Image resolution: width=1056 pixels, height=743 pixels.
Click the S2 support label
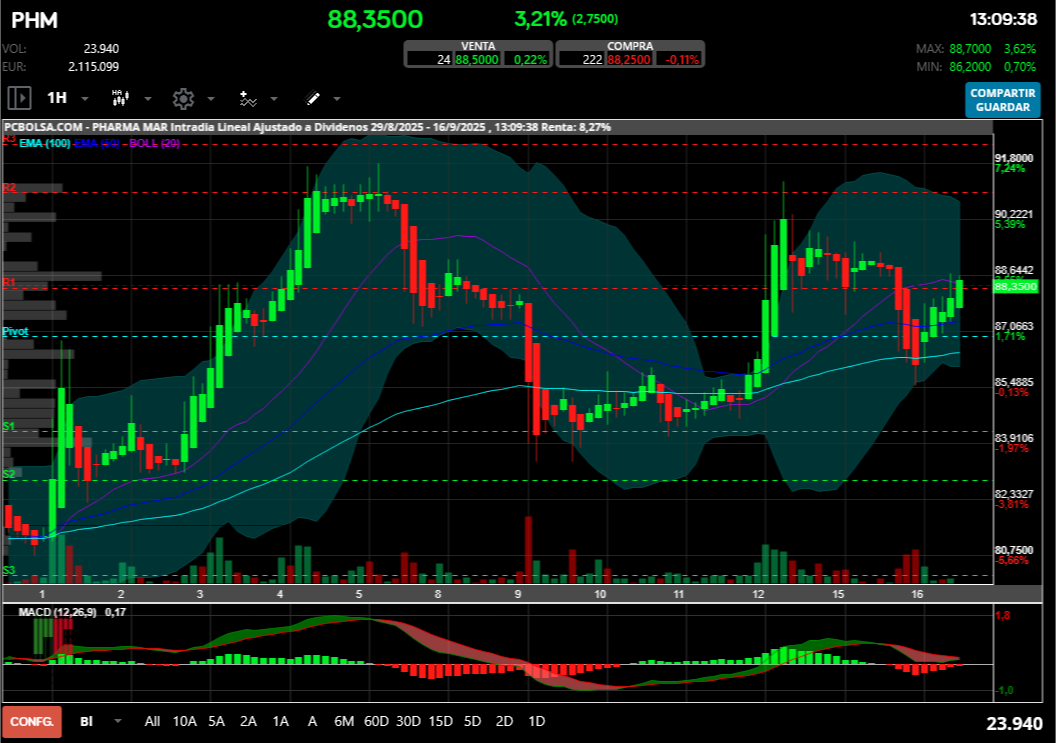(x=9, y=474)
